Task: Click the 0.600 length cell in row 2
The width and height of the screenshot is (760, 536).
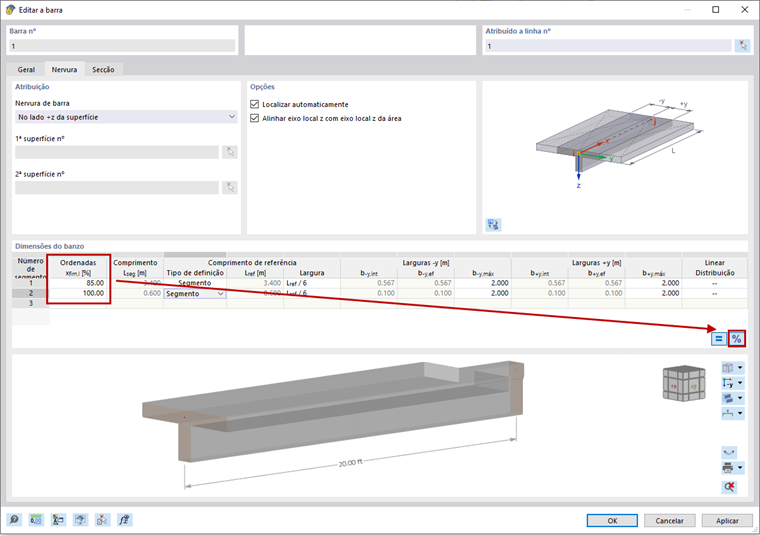Action: tap(135, 293)
